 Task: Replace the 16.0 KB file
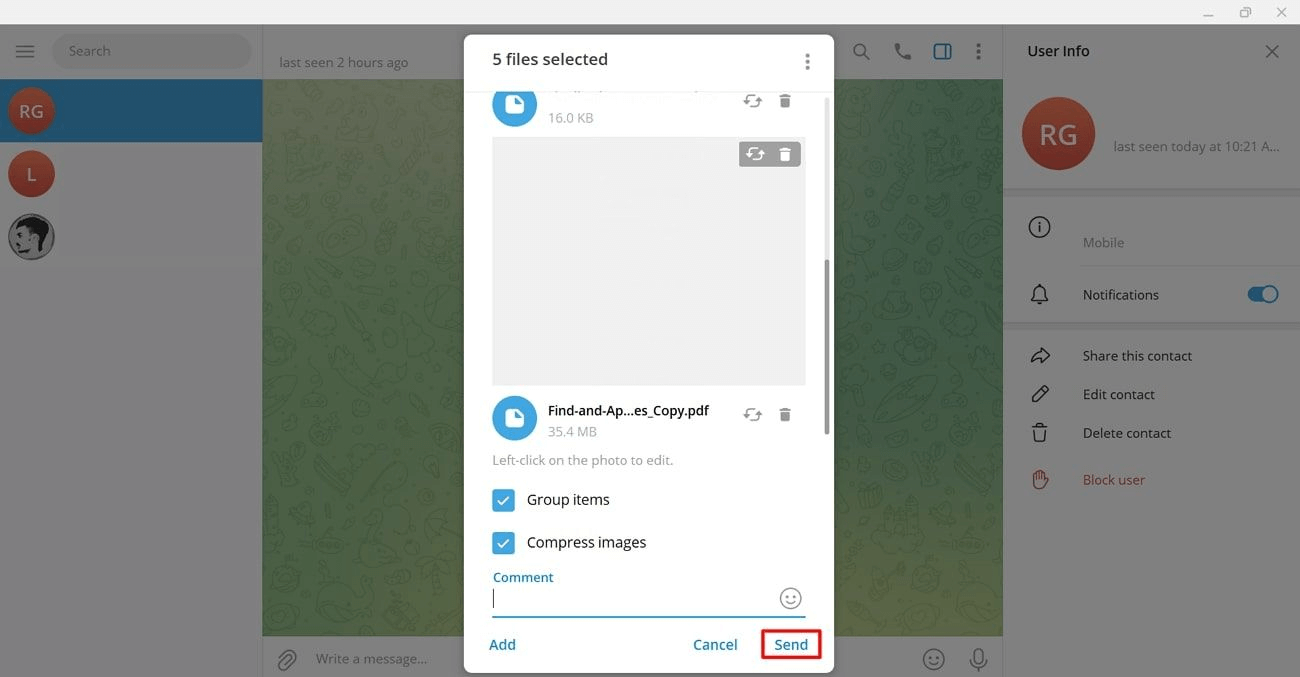point(753,101)
